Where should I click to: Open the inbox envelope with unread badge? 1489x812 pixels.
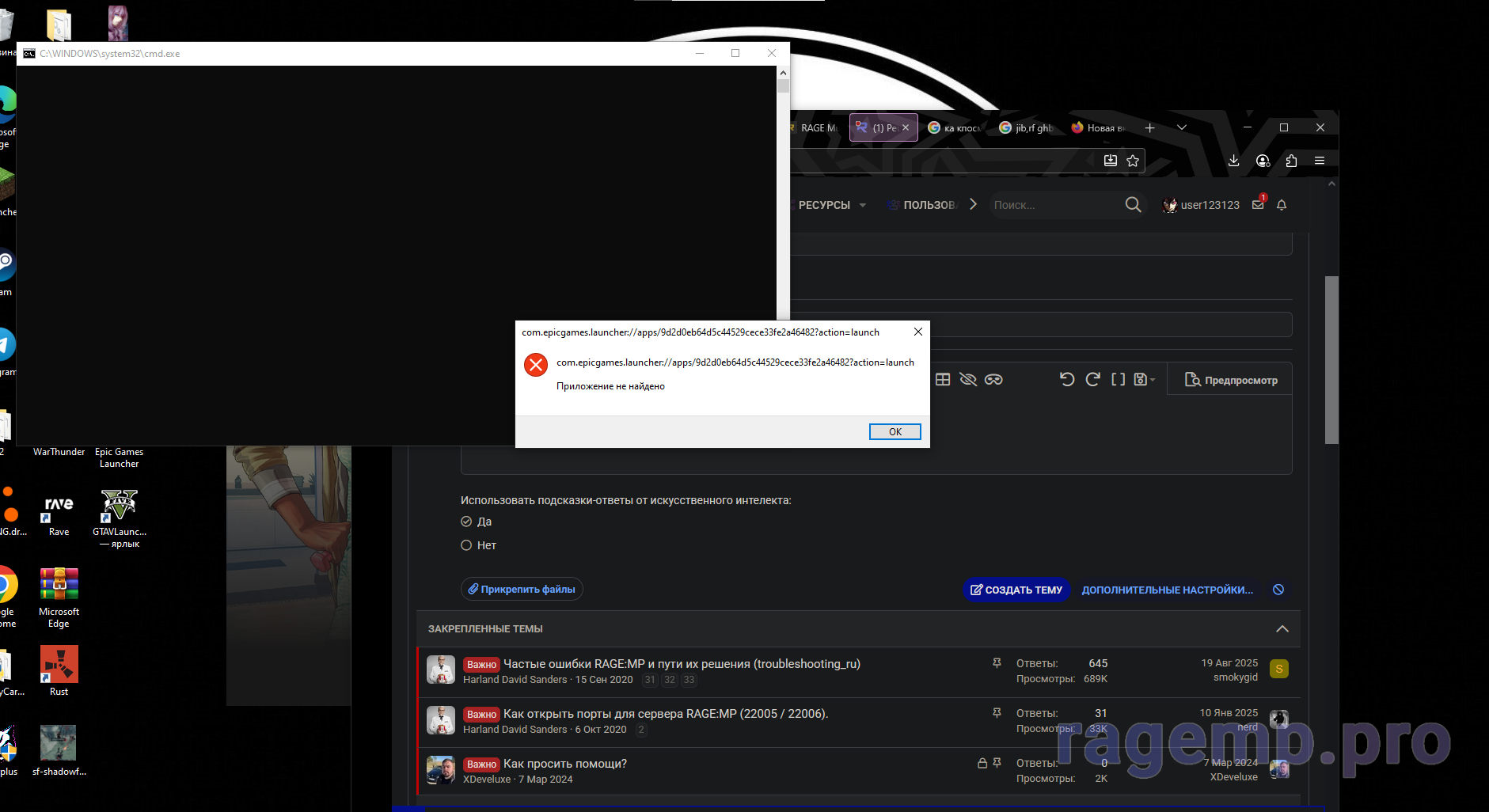1258,205
